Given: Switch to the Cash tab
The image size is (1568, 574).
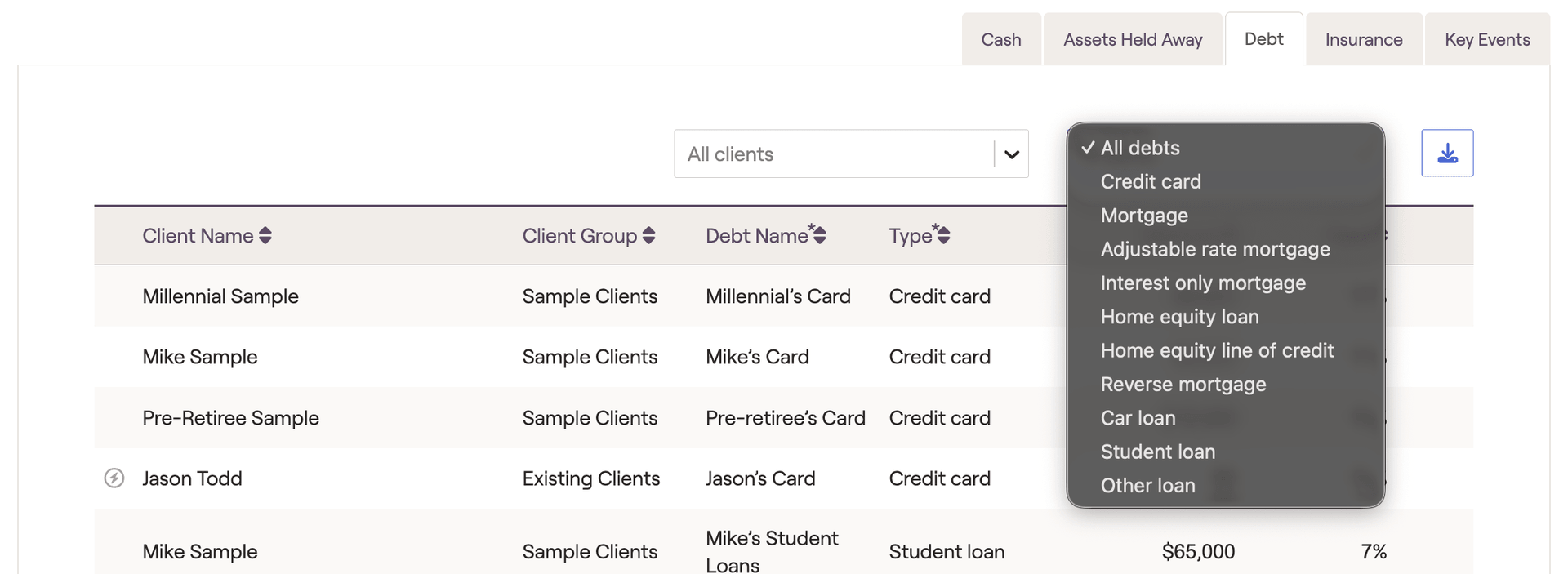Looking at the screenshot, I should point(1000,40).
